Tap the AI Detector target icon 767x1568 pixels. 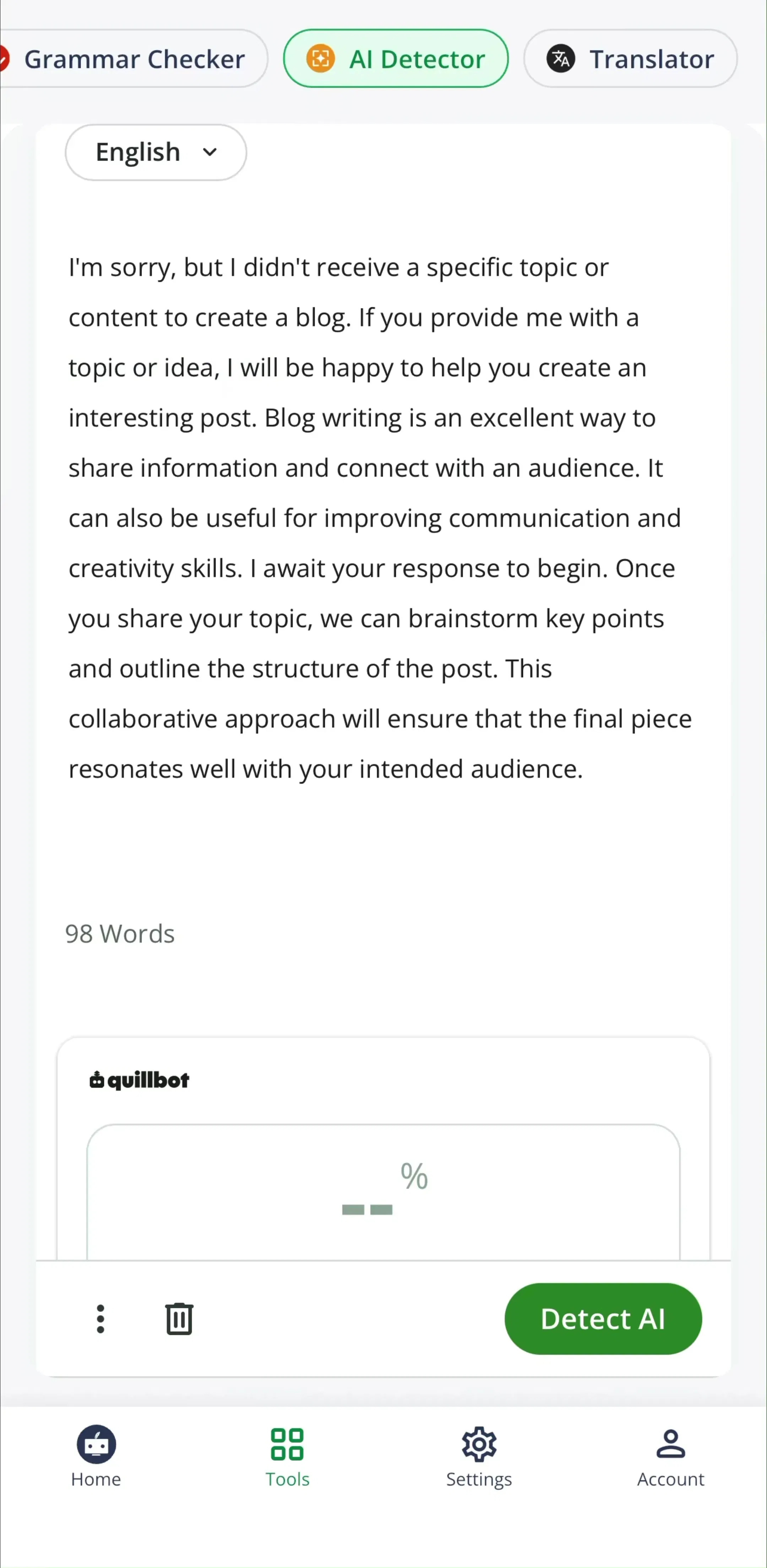pyautogui.click(x=320, y=59)
